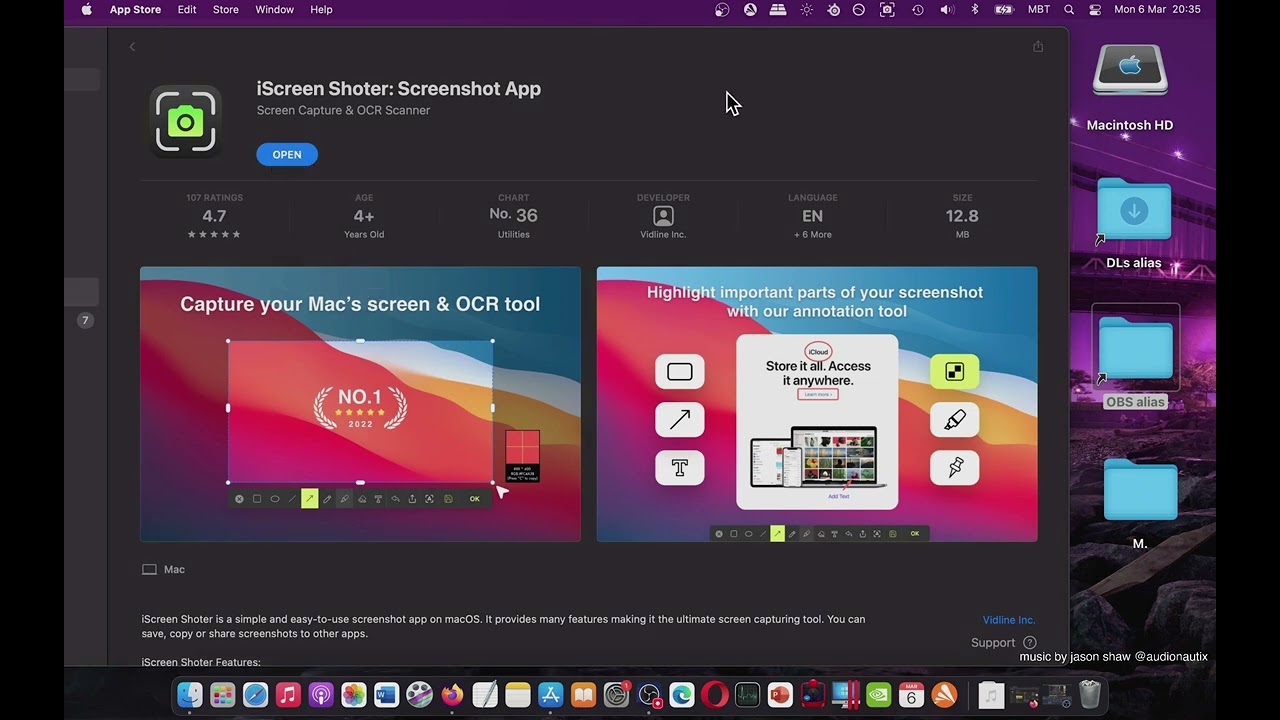Click the sun brightness menu bar icon
Viewport: 1280px width, 720px height.
coord(806,9)
